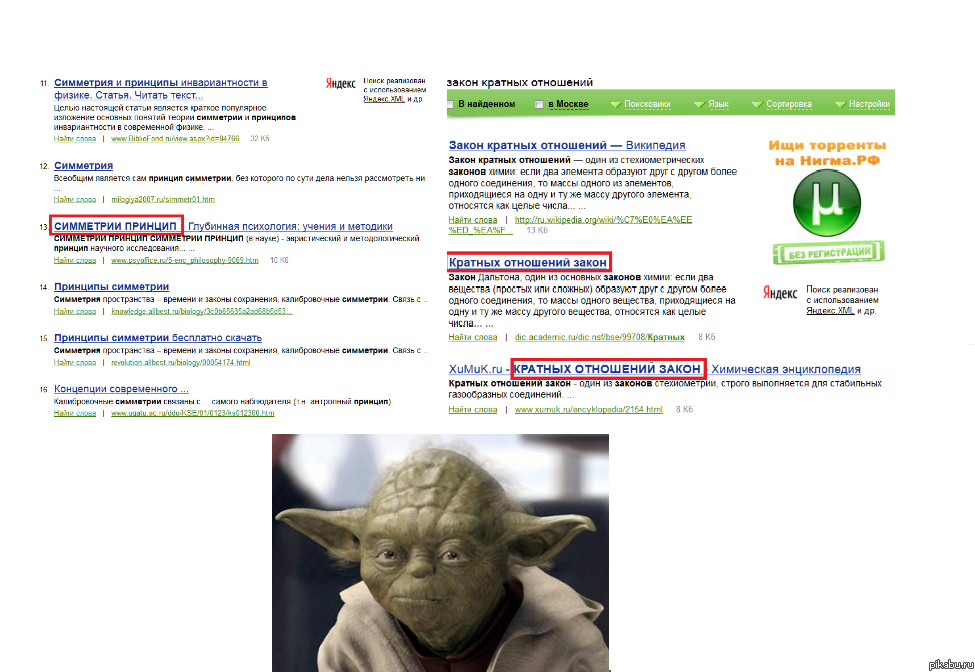975x672 pixels.
Task: Open 'Принципы симметрии' result number 14
Action: point(111,287)
